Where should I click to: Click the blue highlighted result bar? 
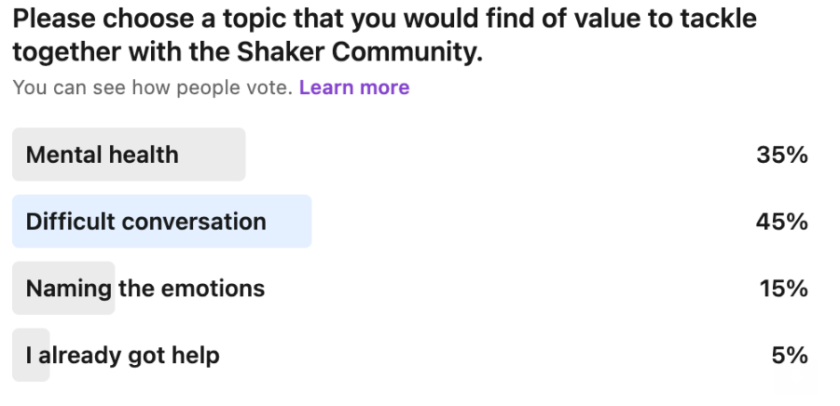tap(290, 222)
